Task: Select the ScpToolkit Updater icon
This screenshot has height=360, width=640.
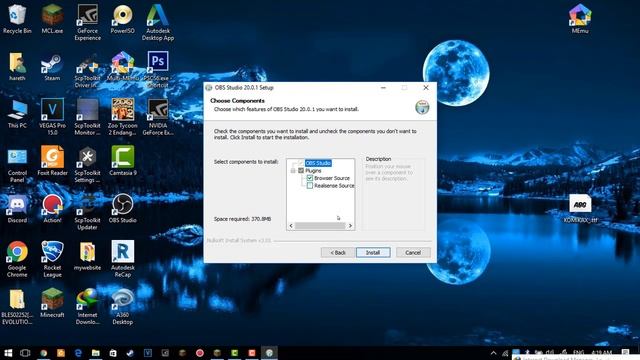Action: (x=87, y=212)
